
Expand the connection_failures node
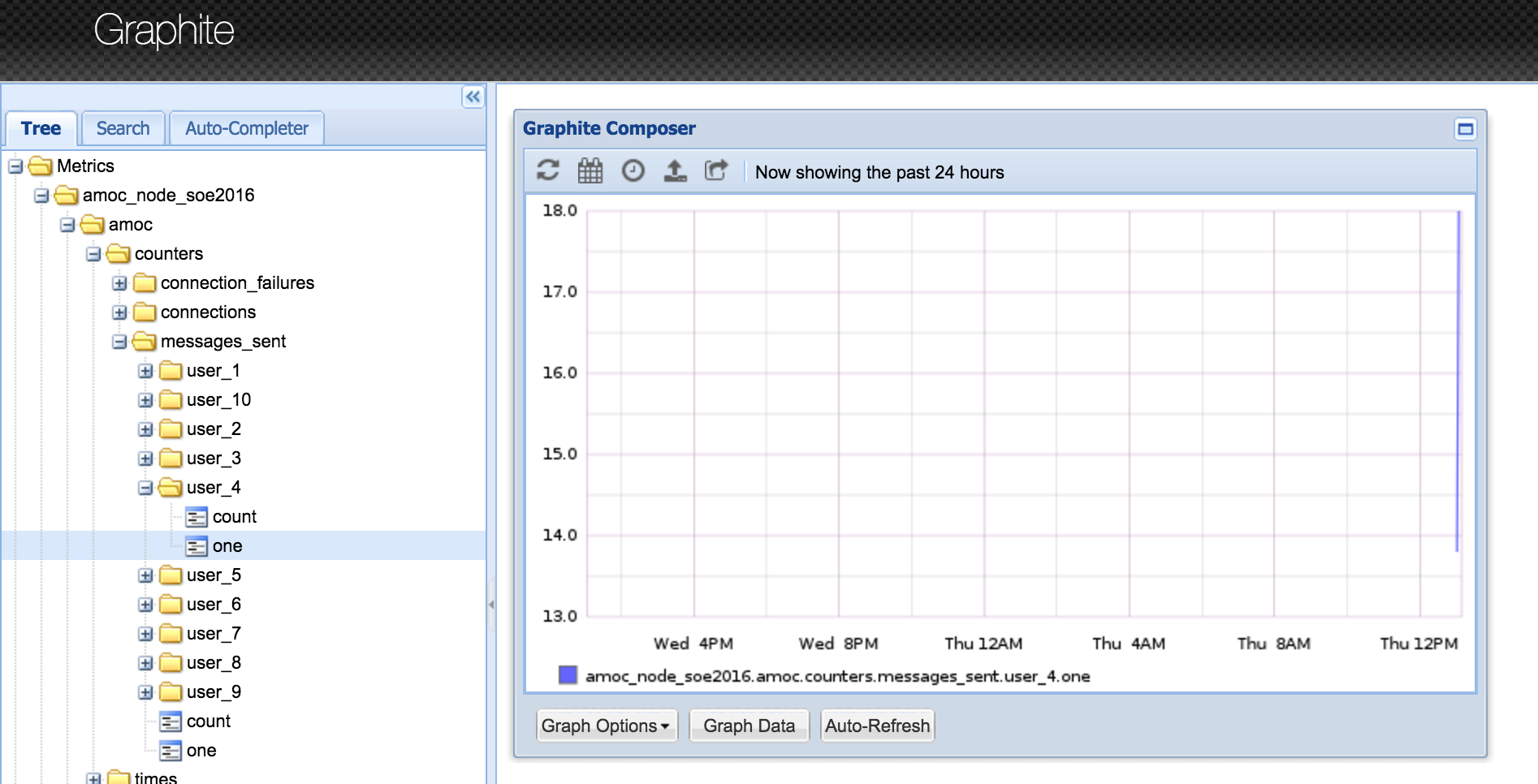point(119,283)
